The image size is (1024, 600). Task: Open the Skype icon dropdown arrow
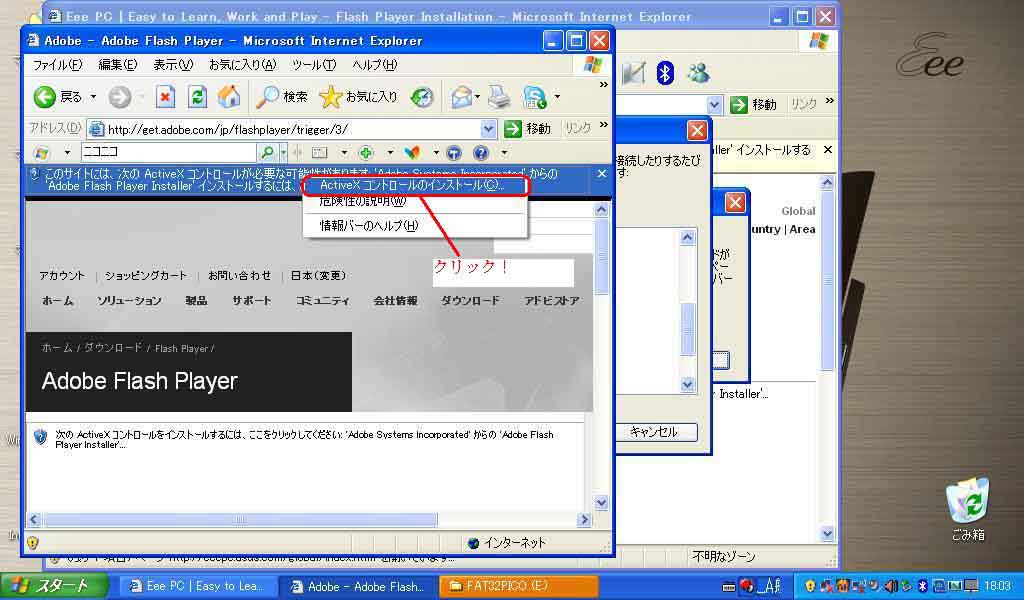(x=557, y=97)
